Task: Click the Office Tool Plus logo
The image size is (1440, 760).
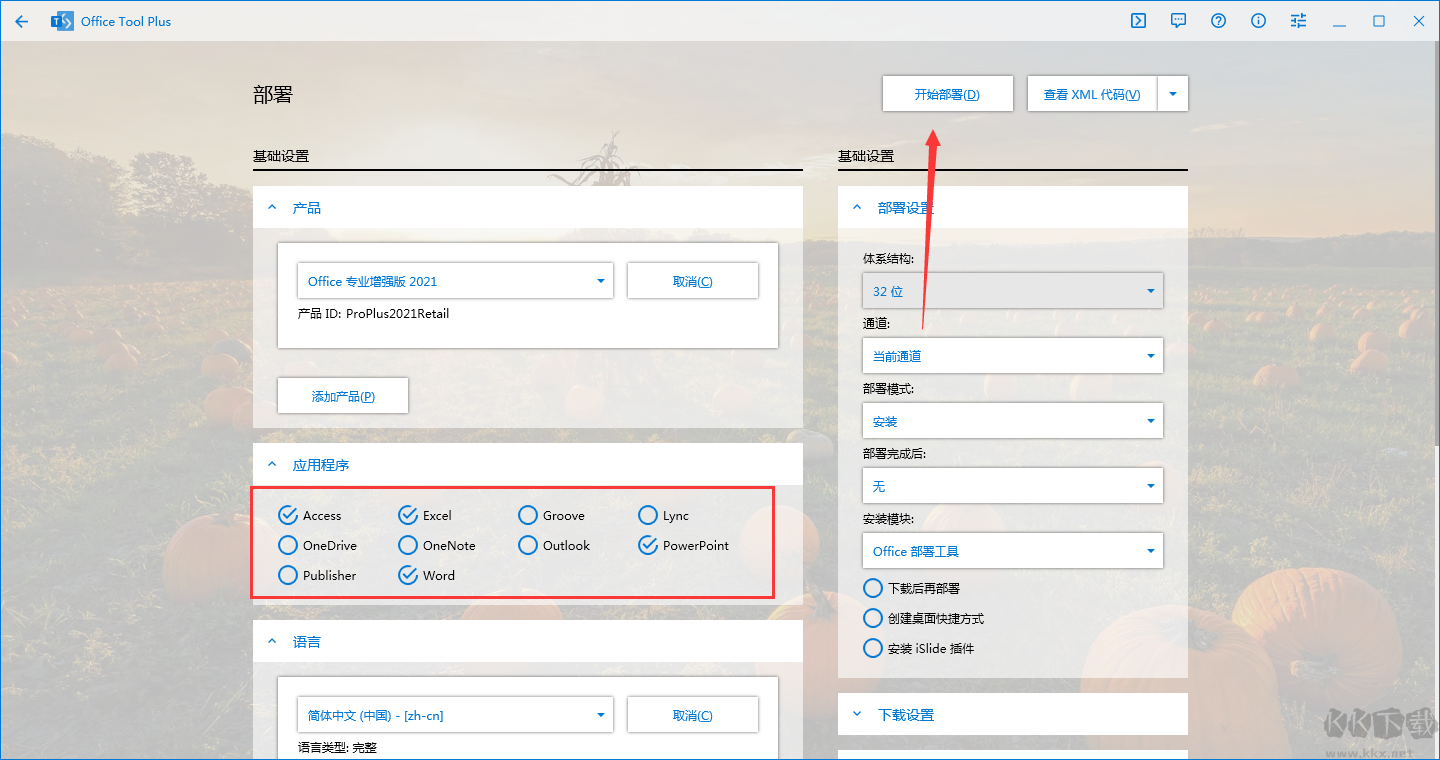Action: (x=62, y=20)
